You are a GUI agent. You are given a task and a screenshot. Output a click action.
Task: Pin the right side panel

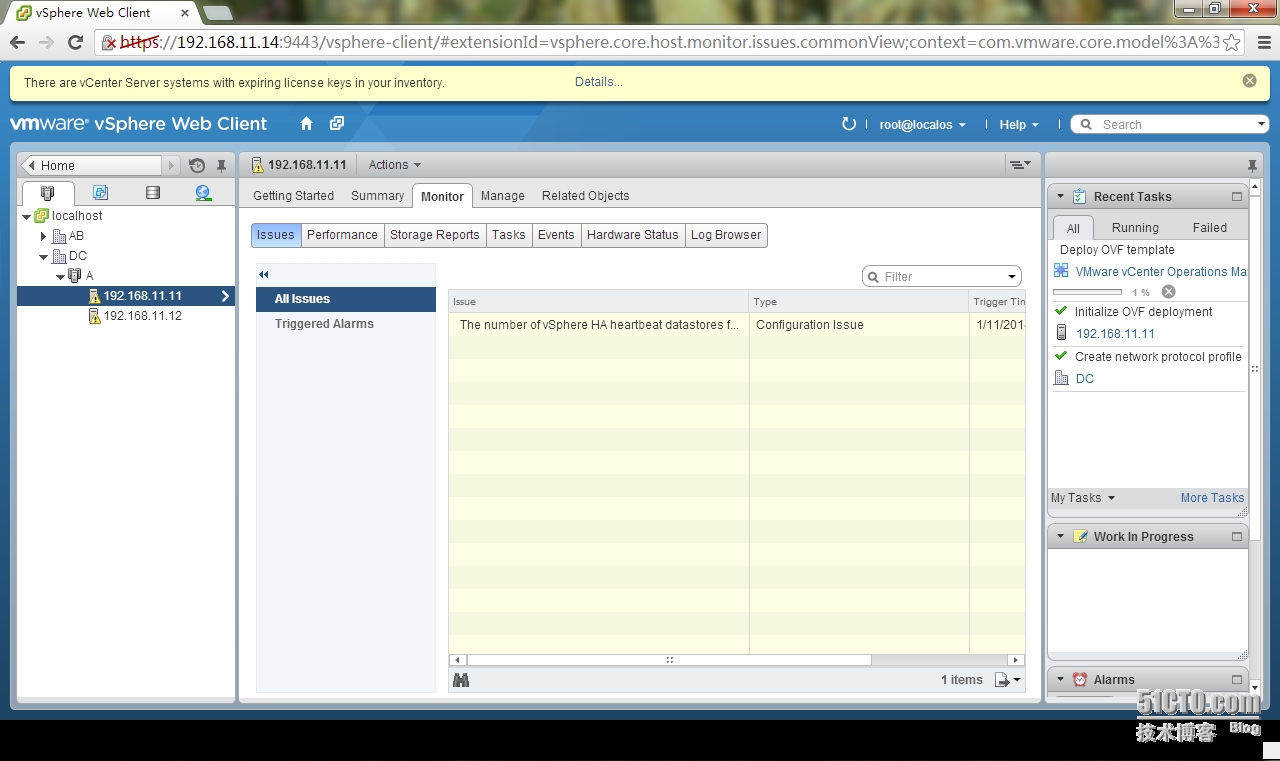(1252, 166)
